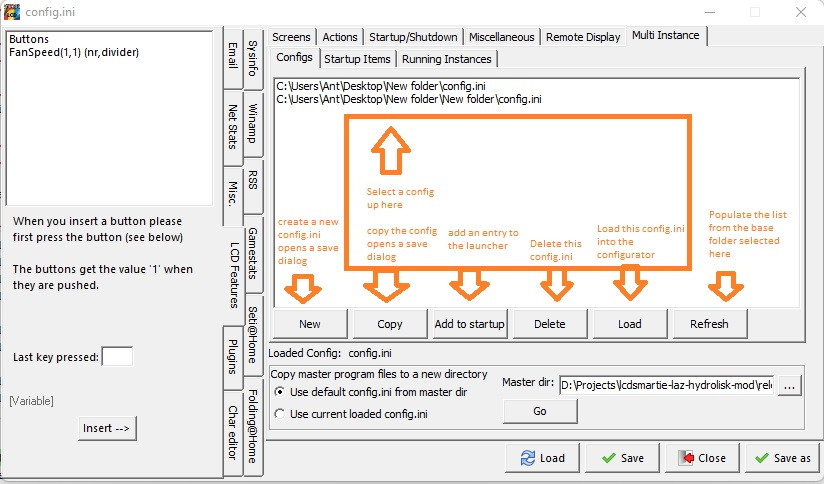Click the Last key pressed field
The width and height of the screenshot is (824, 484).
click(117, 357)
